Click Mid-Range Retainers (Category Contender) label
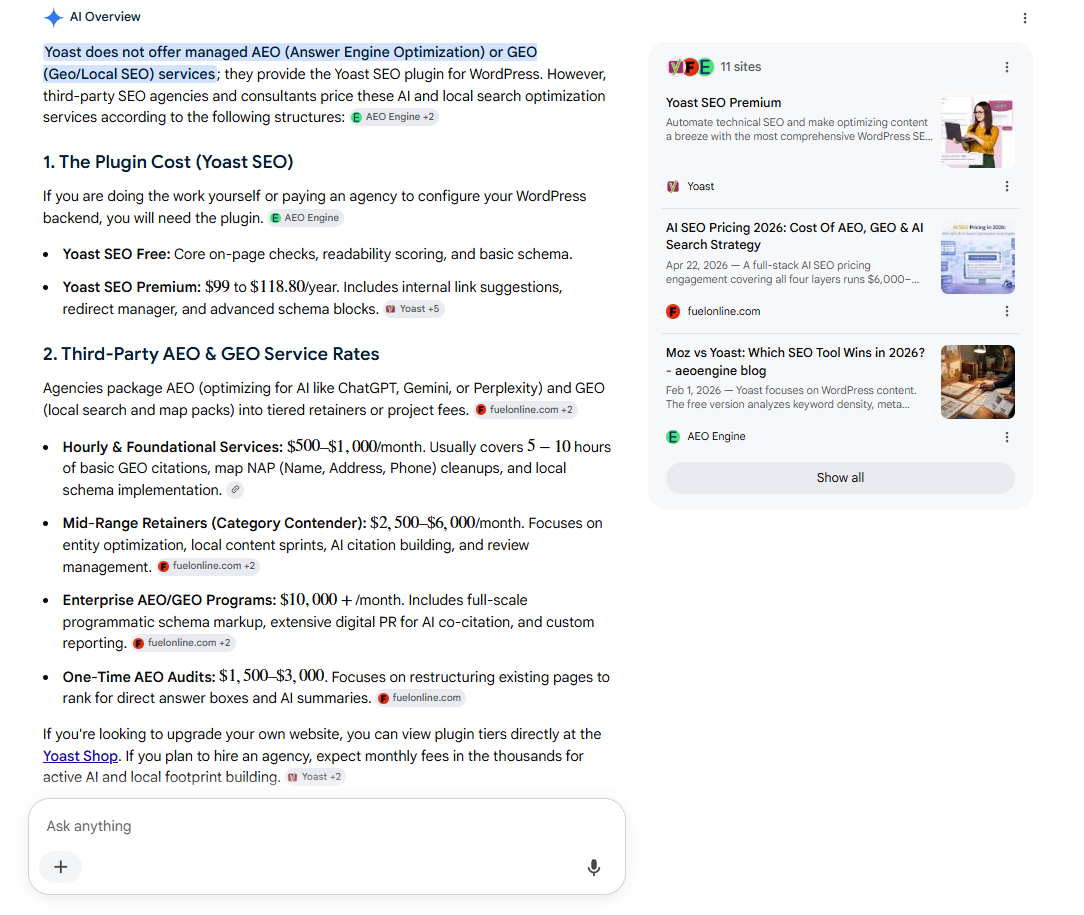The height and width of the screenshot is (915, 1084). 214,523
